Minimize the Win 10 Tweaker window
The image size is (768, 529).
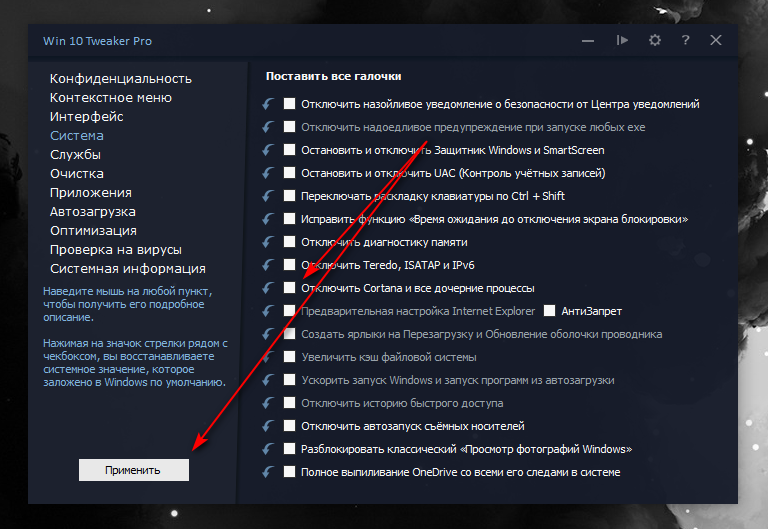(588, 41)
